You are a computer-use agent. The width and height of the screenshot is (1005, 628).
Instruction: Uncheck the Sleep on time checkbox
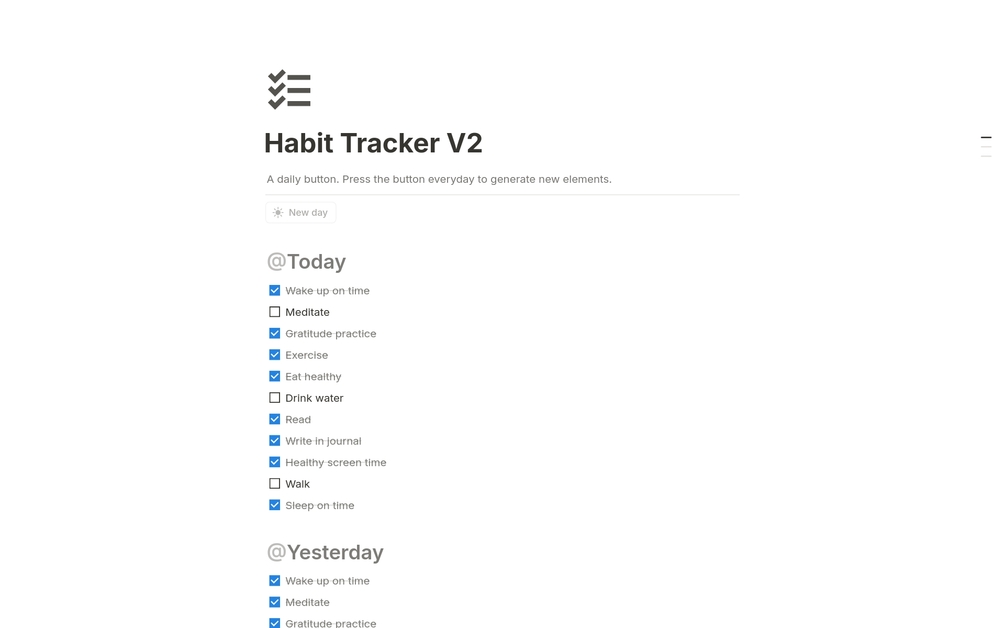(x=275, y=505)
